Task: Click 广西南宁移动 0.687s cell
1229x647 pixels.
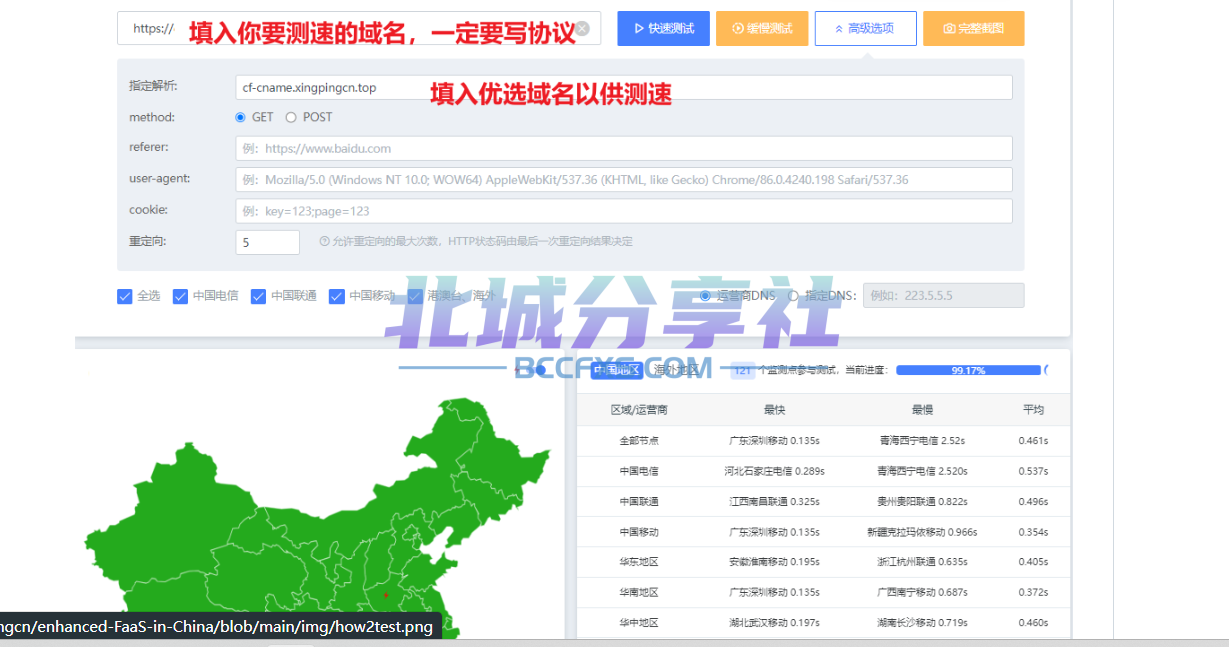Action: [x=922, y=592]
